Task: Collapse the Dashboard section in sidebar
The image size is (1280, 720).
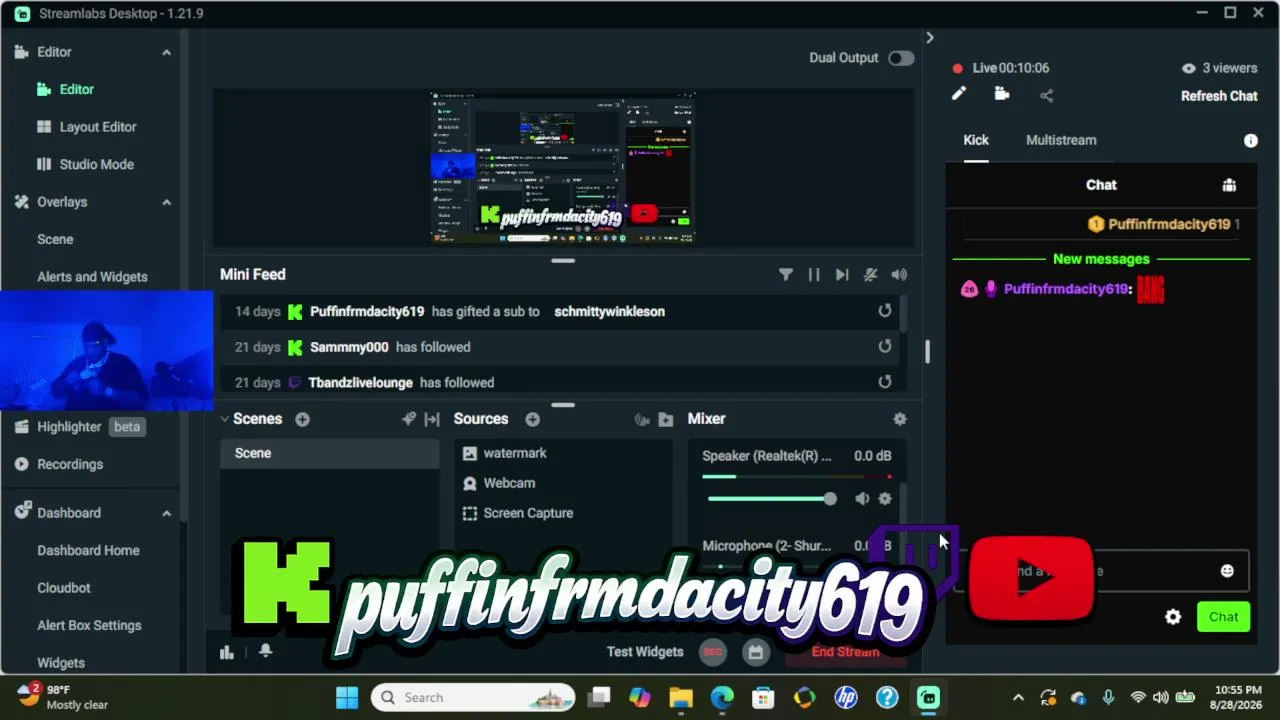Action: [x=166, y=513]
